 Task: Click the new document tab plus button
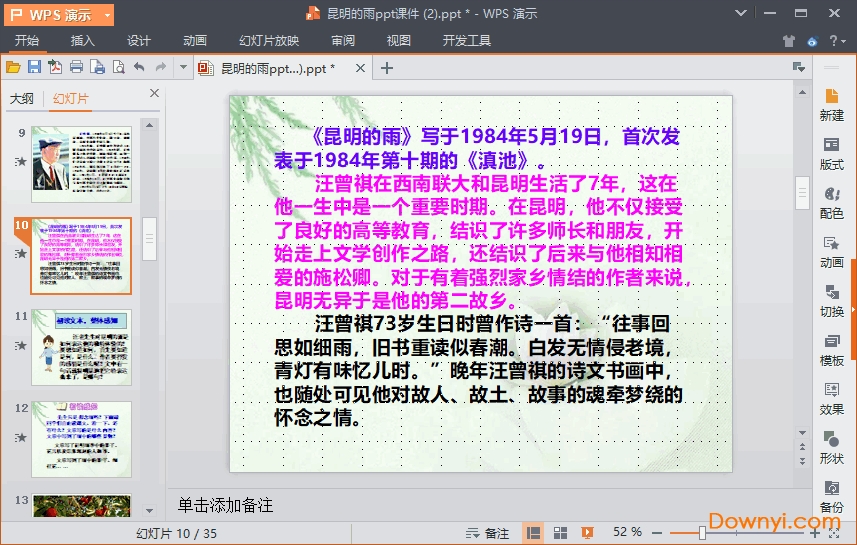pos(387,68)
